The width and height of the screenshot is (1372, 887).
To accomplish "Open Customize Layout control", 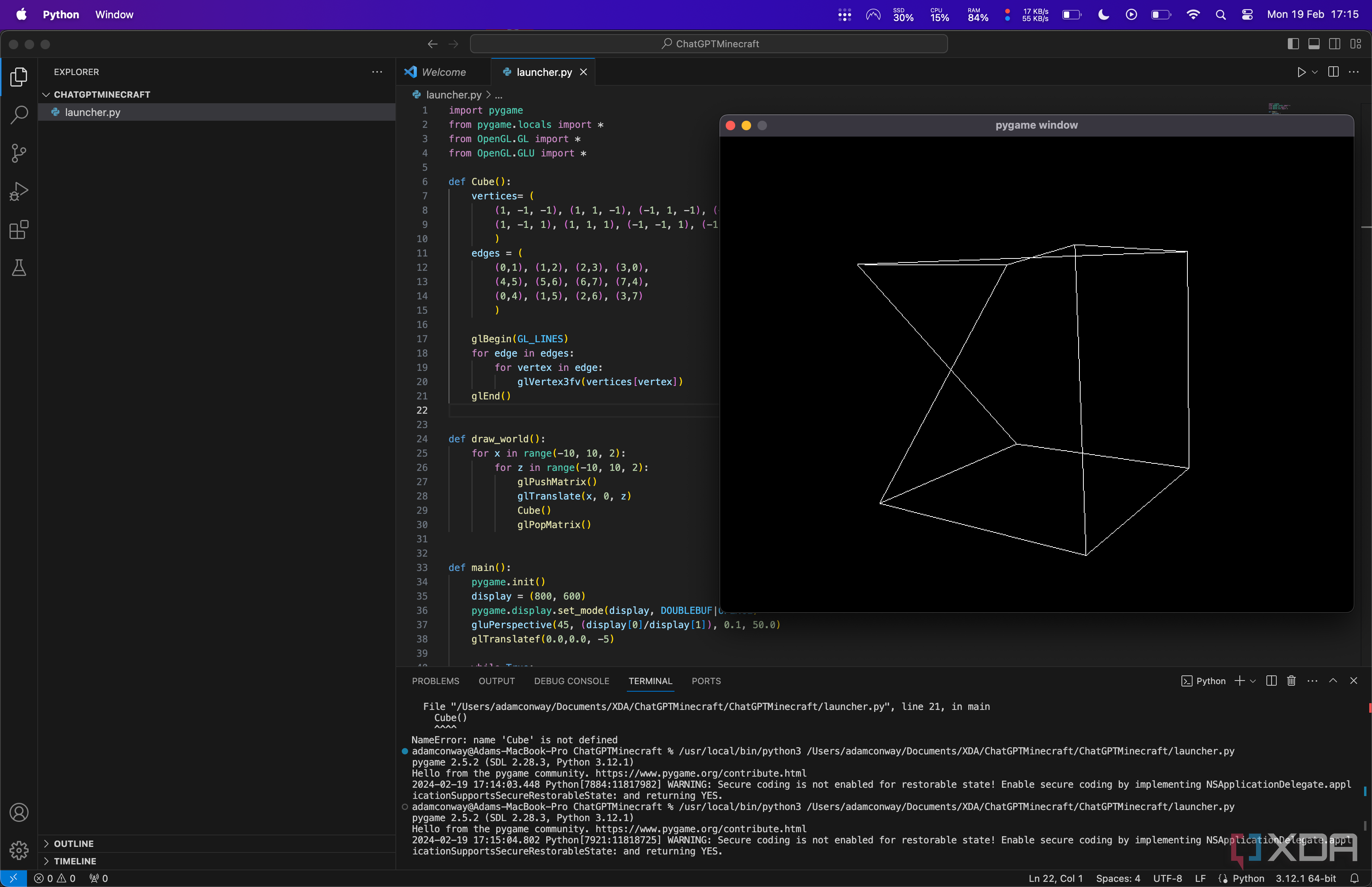I will 1355,44.
